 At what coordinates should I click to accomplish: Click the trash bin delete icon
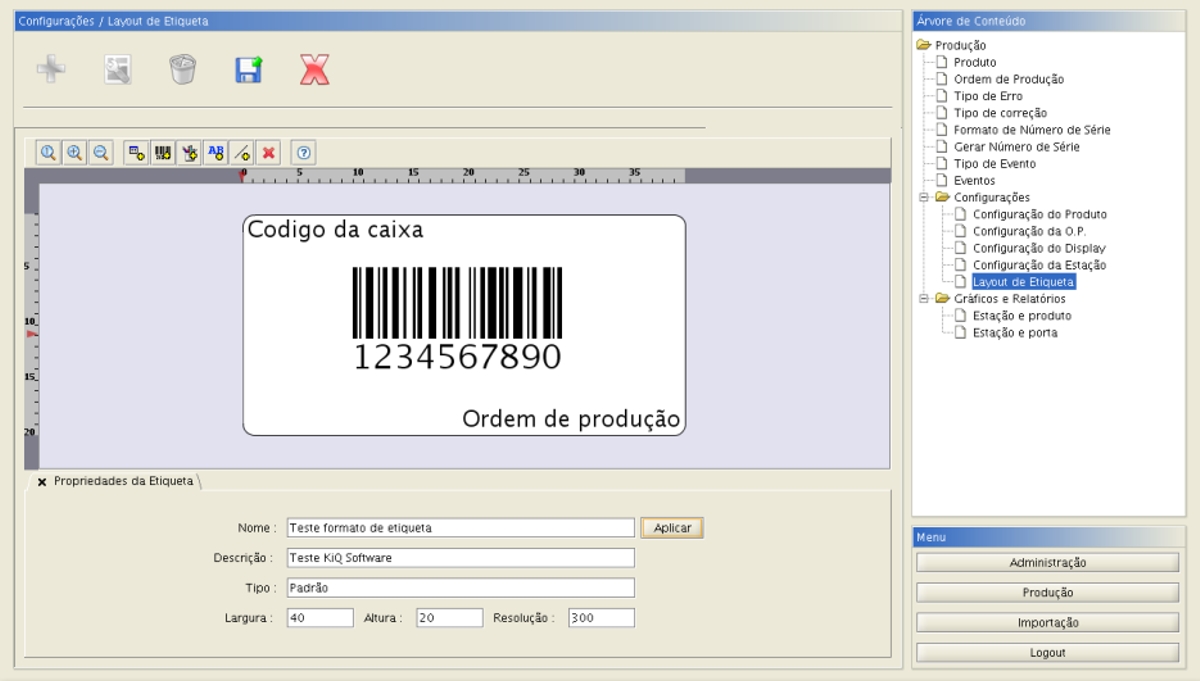(183, 69)
